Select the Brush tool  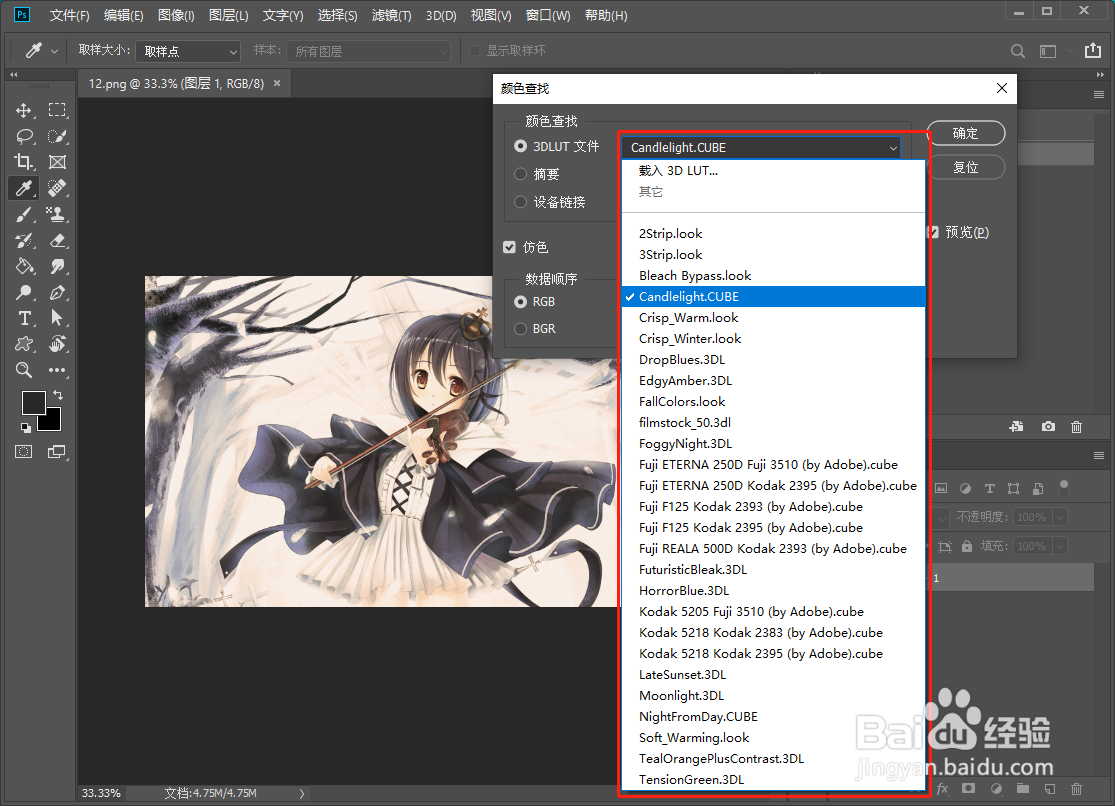23,214
